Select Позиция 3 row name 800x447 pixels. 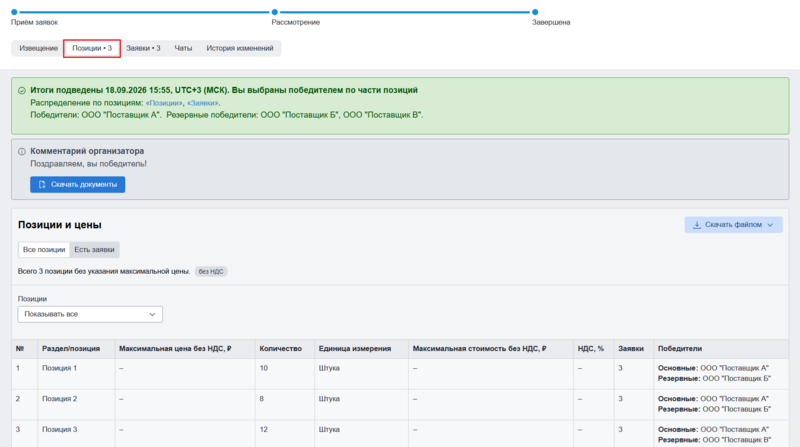coord(60,430)
